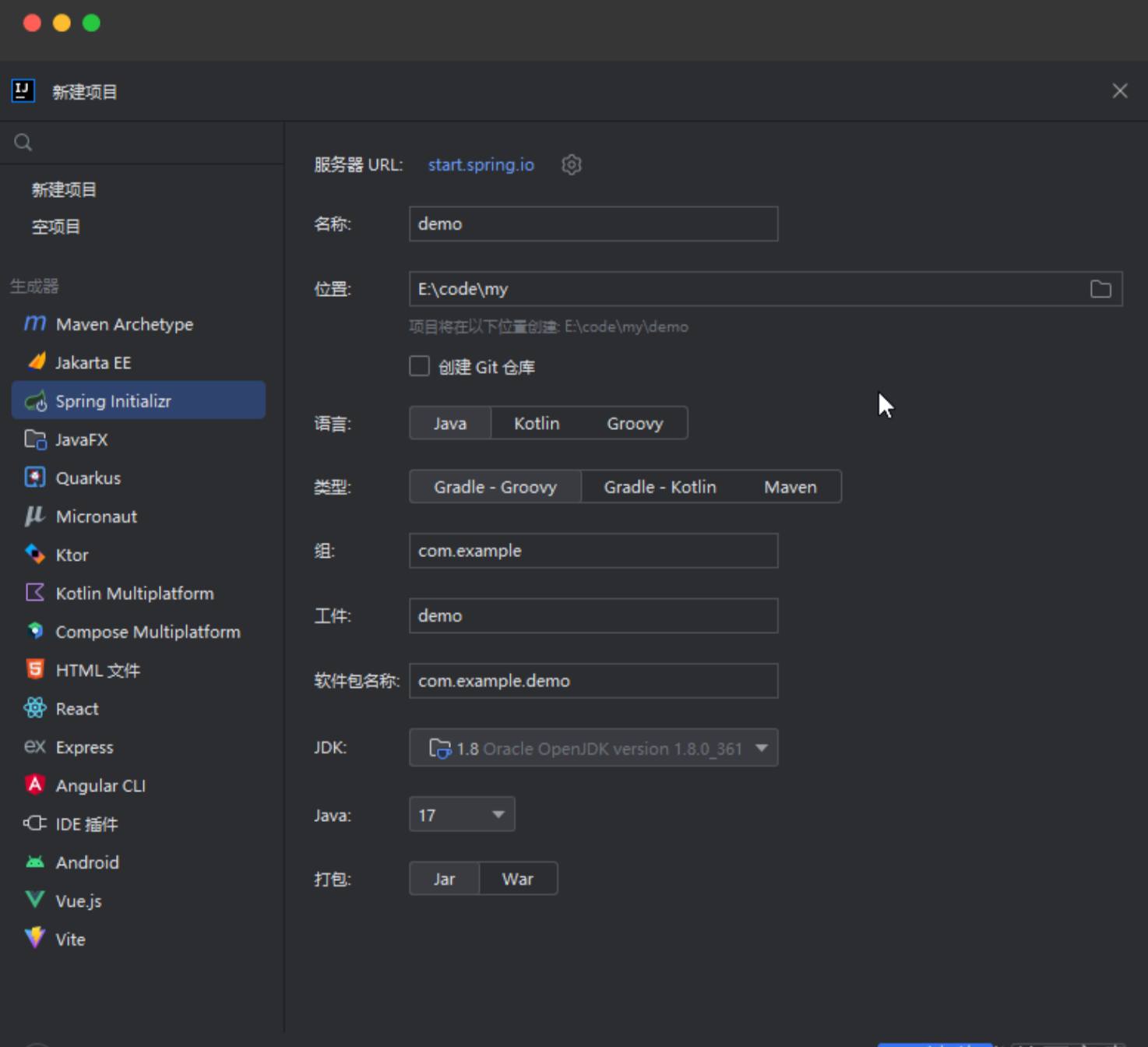The image size is (1148, 1047).
Task: Click the Angular CLI shield icon
Action: tap(35, 784)
